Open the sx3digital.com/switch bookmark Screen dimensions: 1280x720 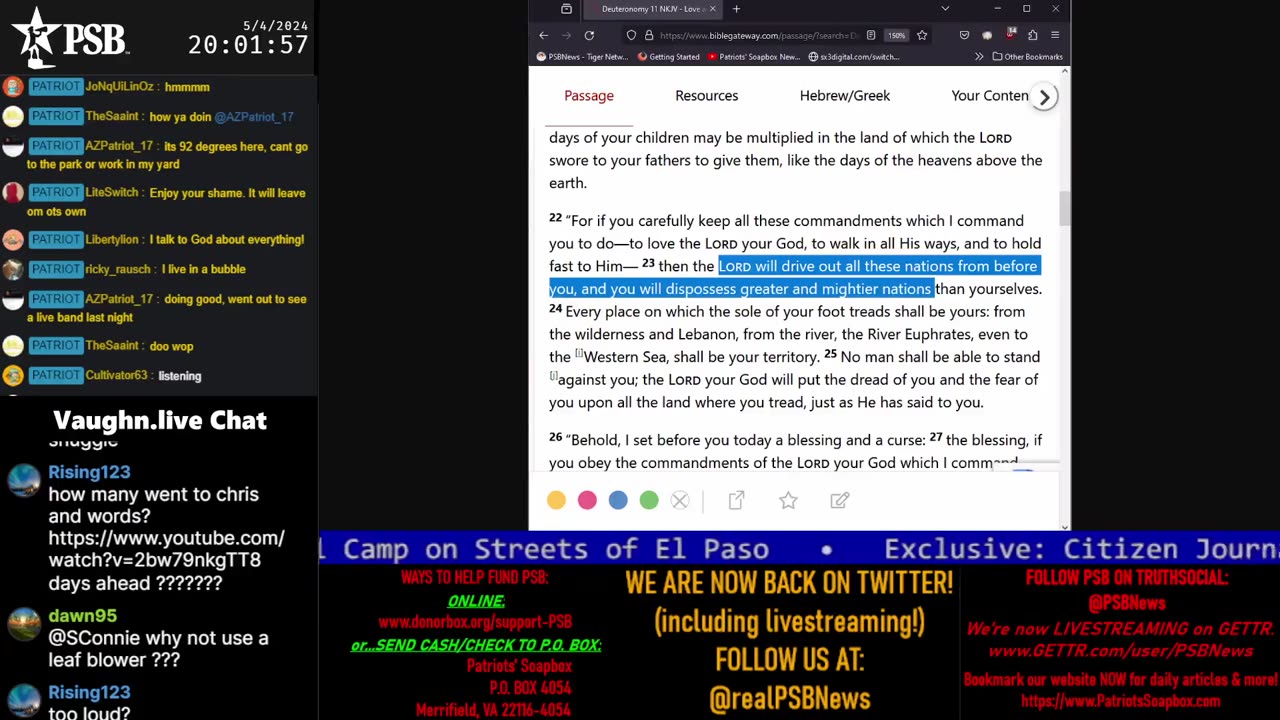(854, 57)
